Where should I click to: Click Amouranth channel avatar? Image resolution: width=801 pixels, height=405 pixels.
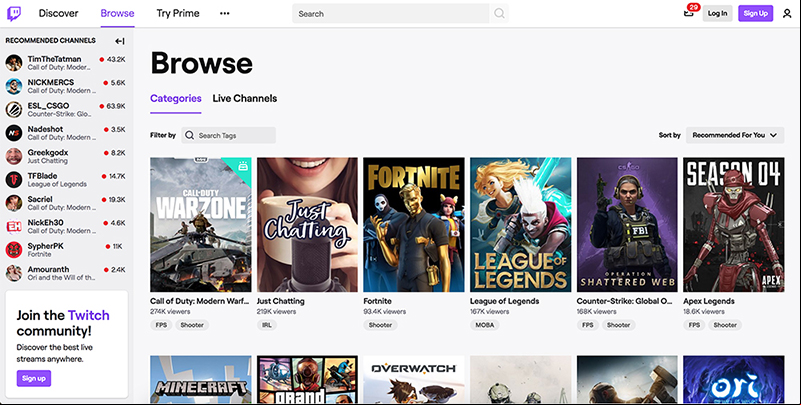point(14,273)
